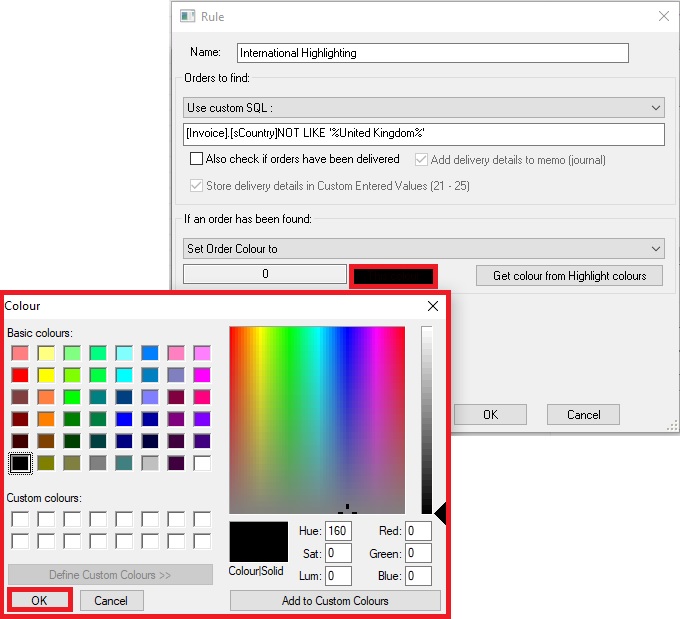Click the Rule window title icon
The width and height of the screenshot is (680, 619).
pos(187,16)
